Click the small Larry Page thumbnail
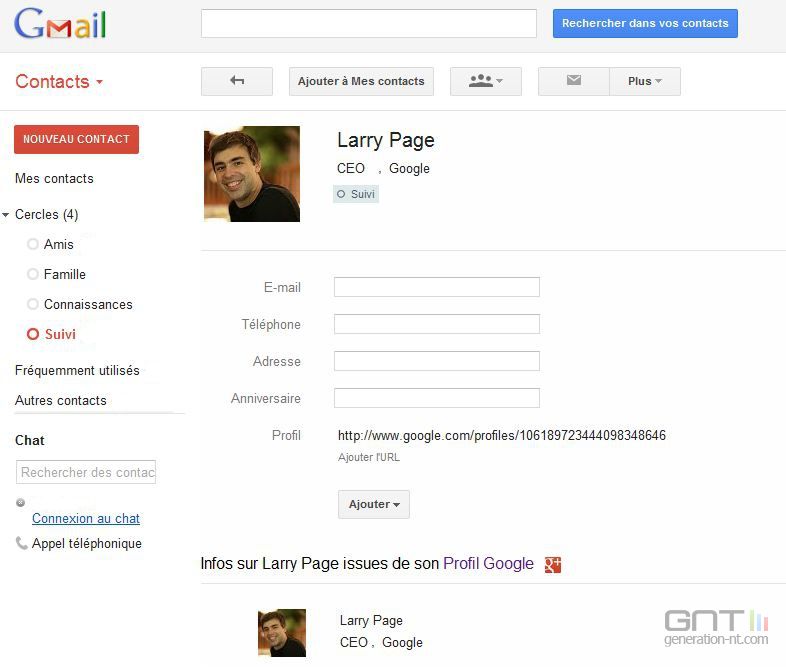The width and height of the screenshot is (786, 668). coord(282,633)
